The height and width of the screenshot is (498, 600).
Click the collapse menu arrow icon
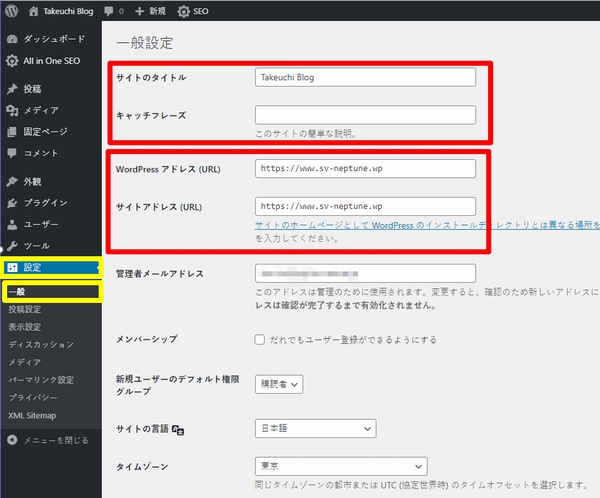[x=12, y=440]
